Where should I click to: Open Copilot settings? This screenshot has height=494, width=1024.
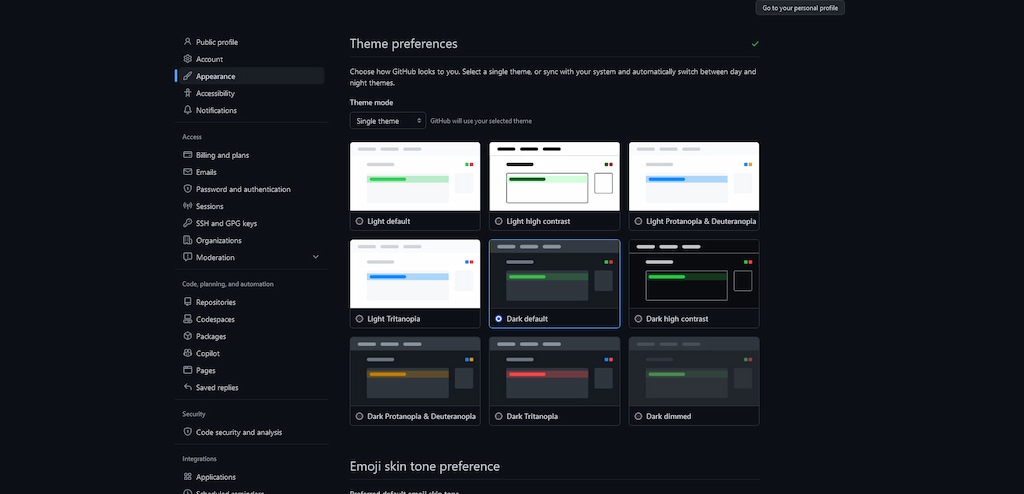pos(208,353)
